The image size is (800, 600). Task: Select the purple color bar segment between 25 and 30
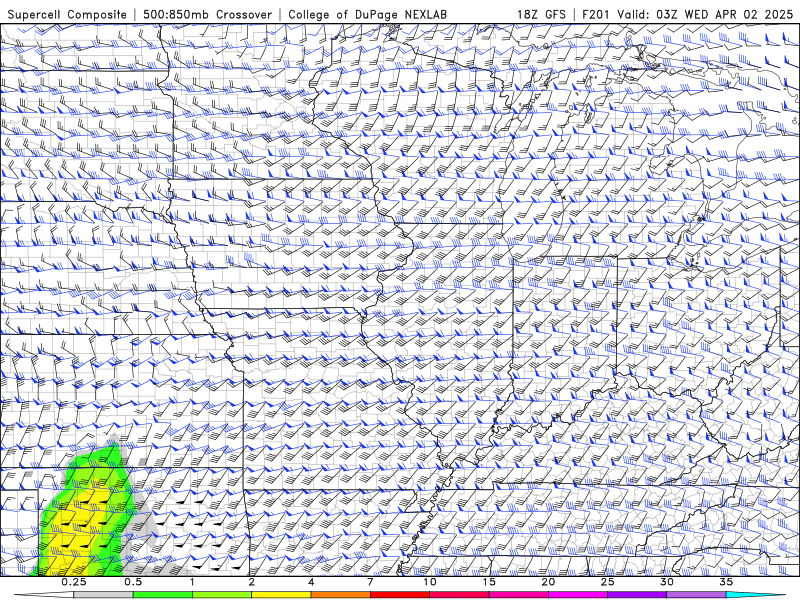pyautogui.click(x=637, y=595)
